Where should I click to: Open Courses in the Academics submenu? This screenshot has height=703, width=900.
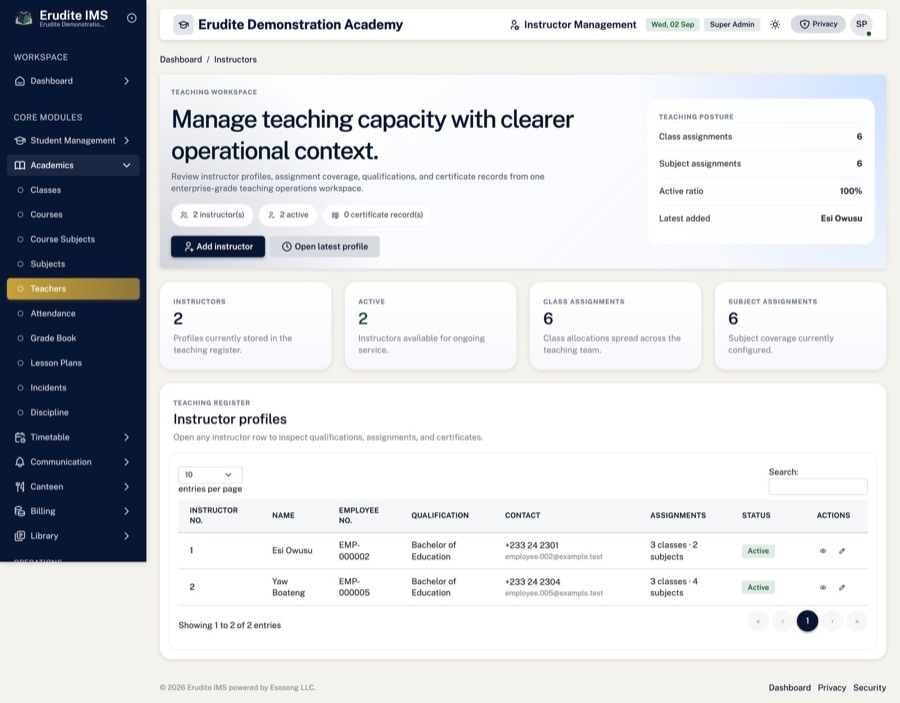[73, 215]
